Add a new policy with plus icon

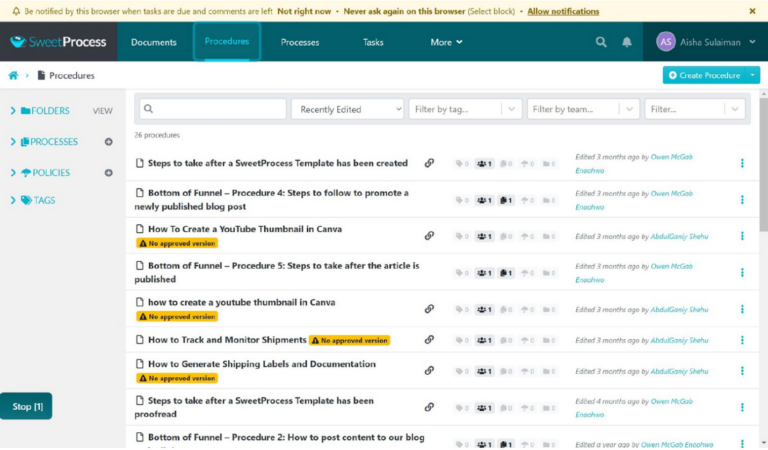click(109, 173)
